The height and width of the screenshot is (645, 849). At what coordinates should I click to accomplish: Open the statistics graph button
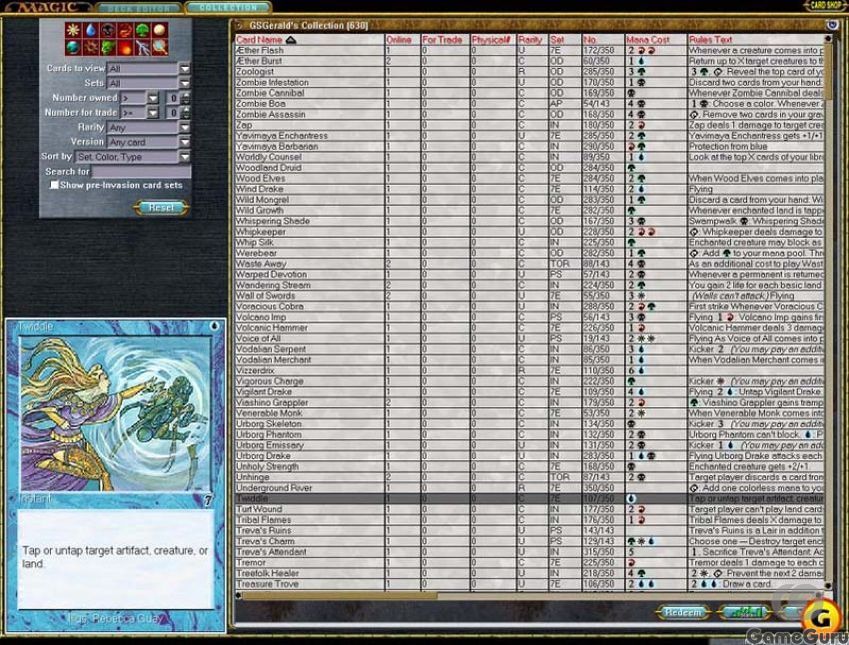click(x=744, y=612)
